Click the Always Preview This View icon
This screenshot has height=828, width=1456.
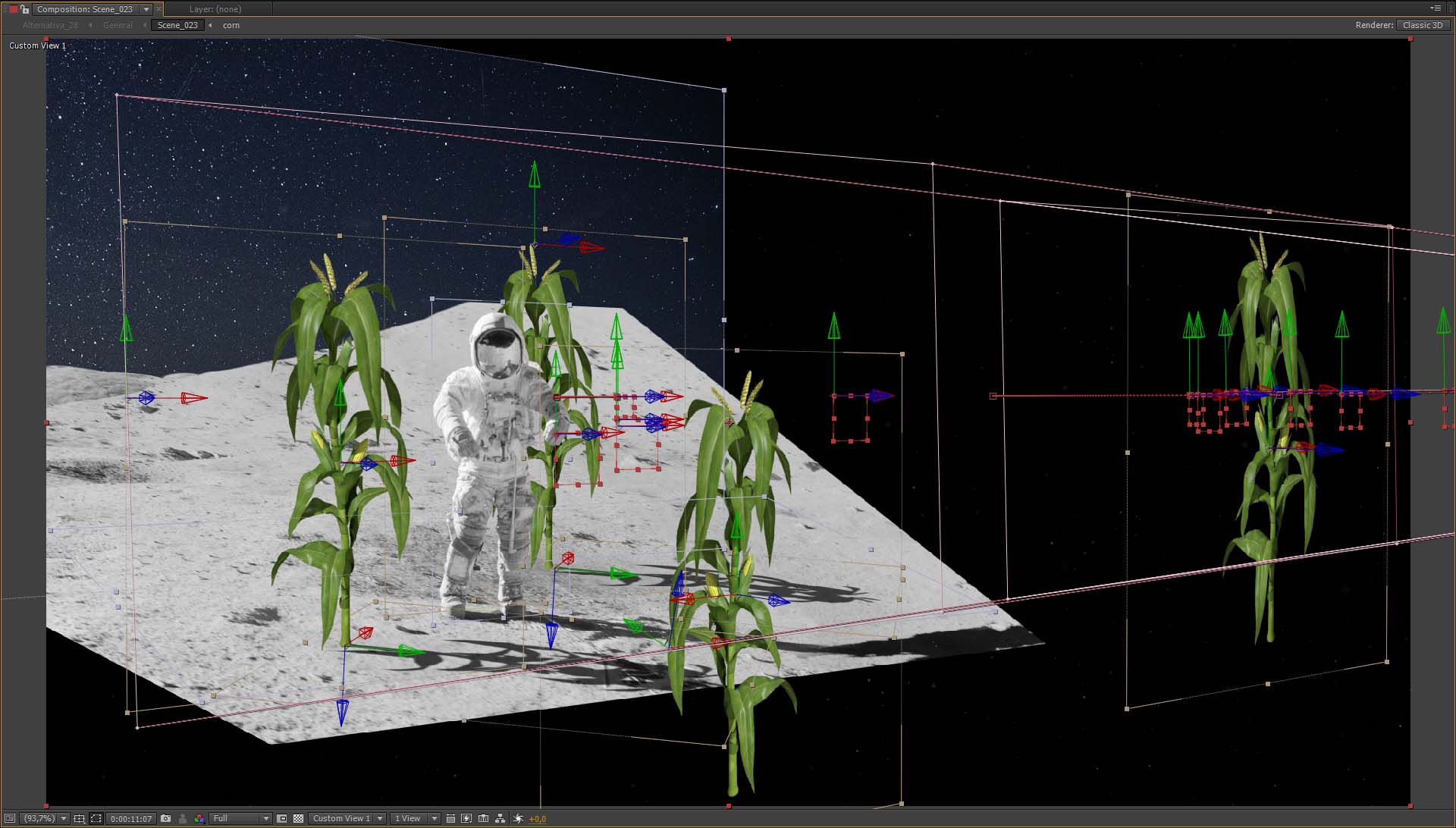(x=10, y=819)
